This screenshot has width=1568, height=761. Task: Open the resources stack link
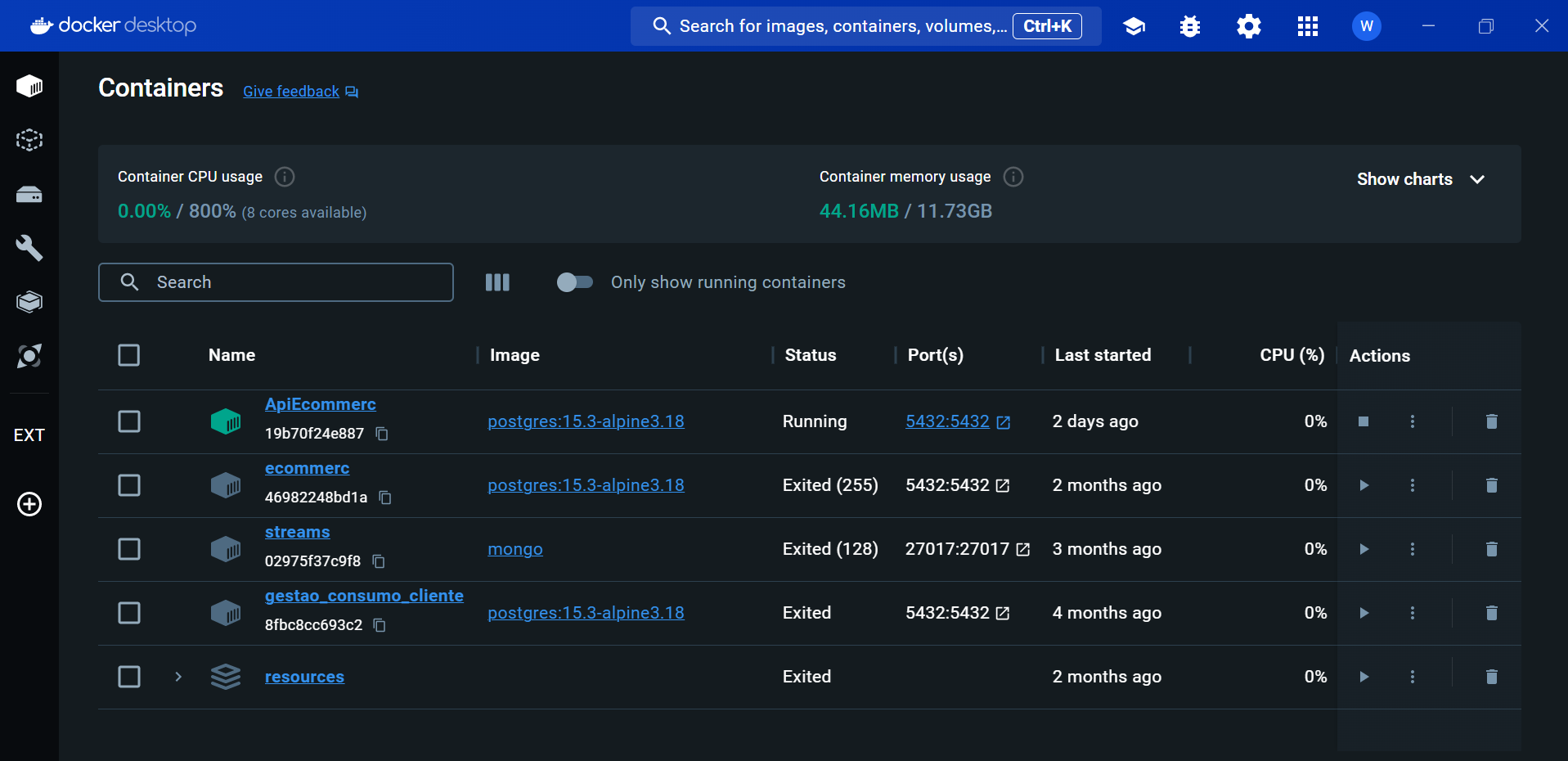pyautogui.click(x=304, y=677)
